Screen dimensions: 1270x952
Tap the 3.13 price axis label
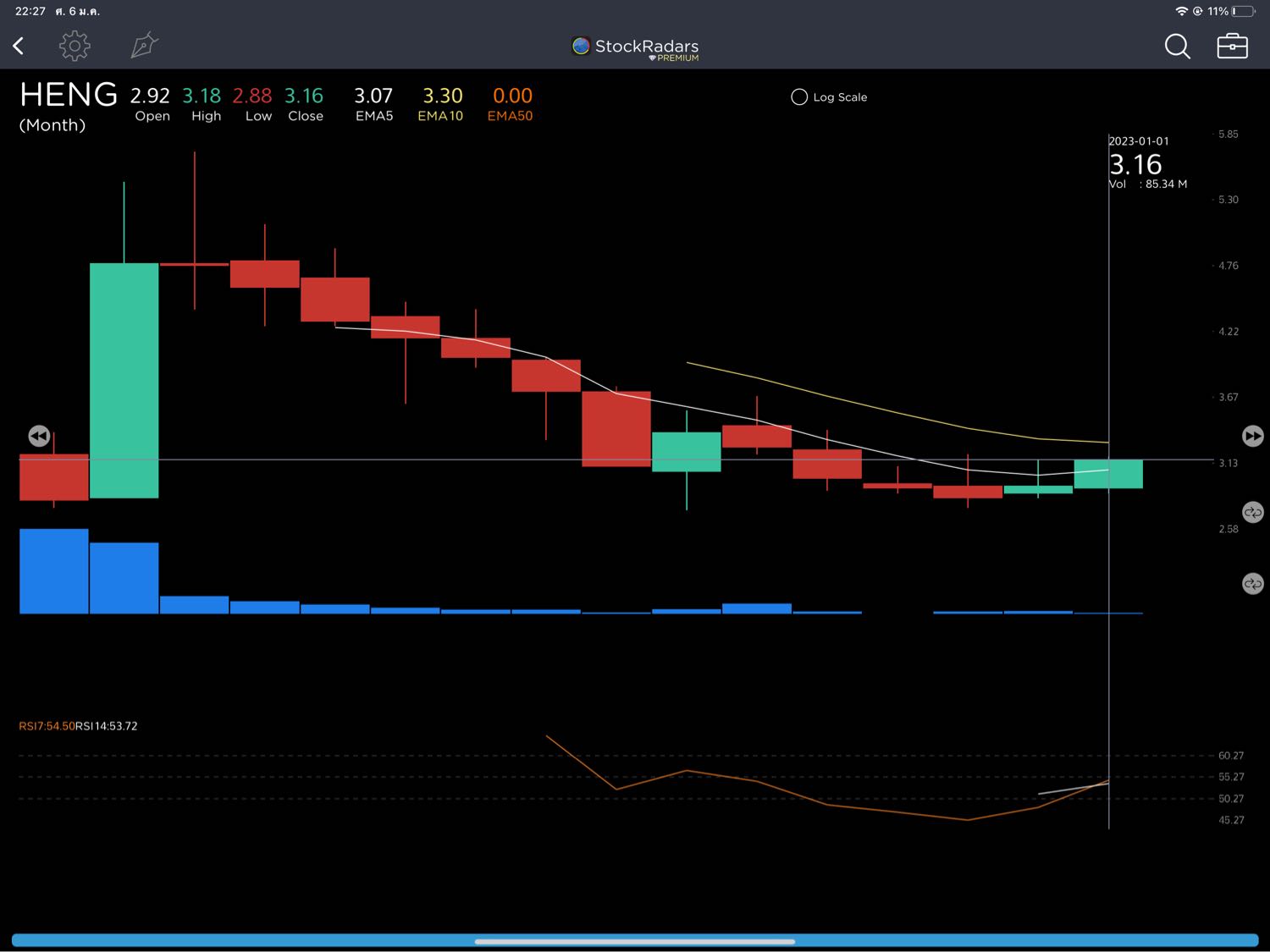pos(1228,463)
